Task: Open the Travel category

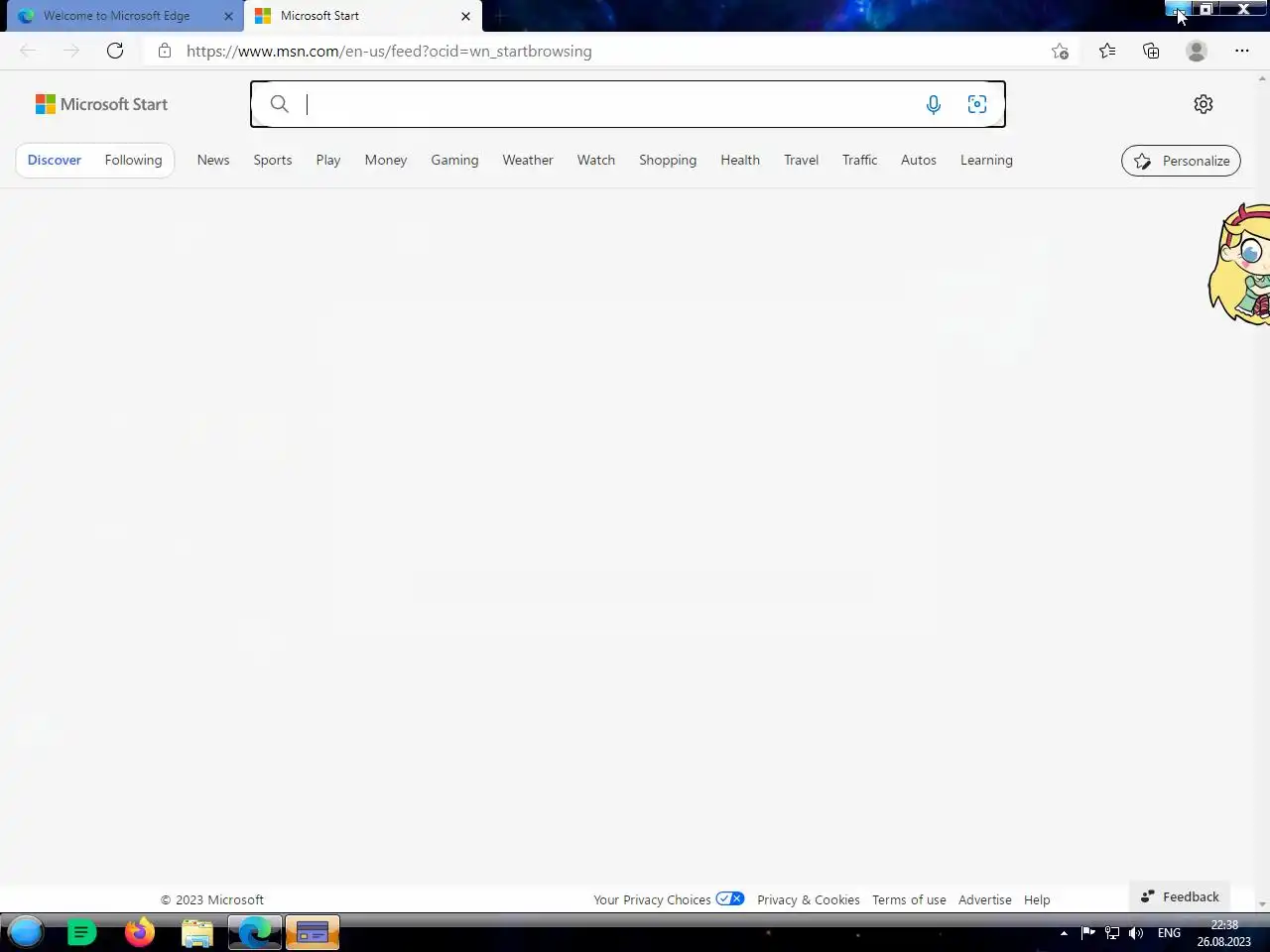Action: point(802,160)
